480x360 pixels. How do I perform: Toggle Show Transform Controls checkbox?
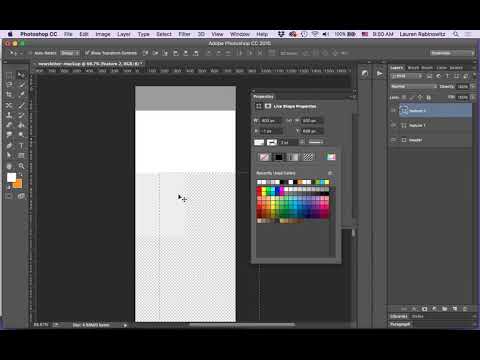coord(87,53)
